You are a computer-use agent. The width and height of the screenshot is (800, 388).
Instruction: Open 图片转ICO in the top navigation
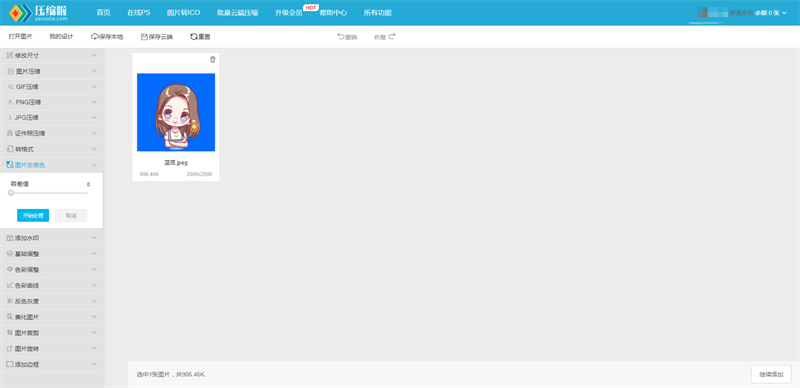184,13
